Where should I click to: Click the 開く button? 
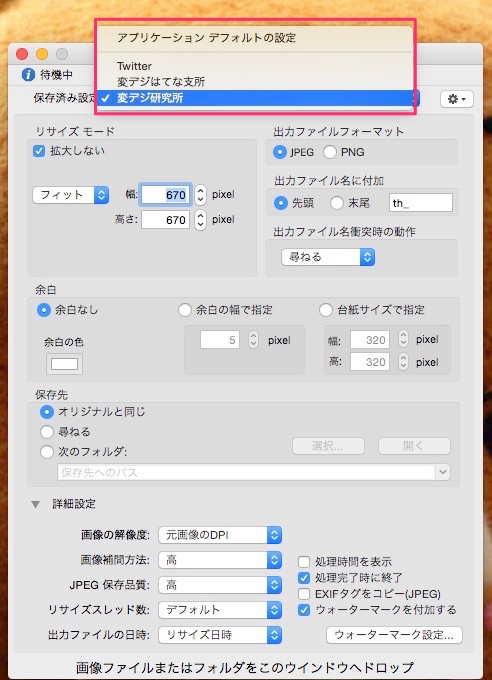click(414, 446)
